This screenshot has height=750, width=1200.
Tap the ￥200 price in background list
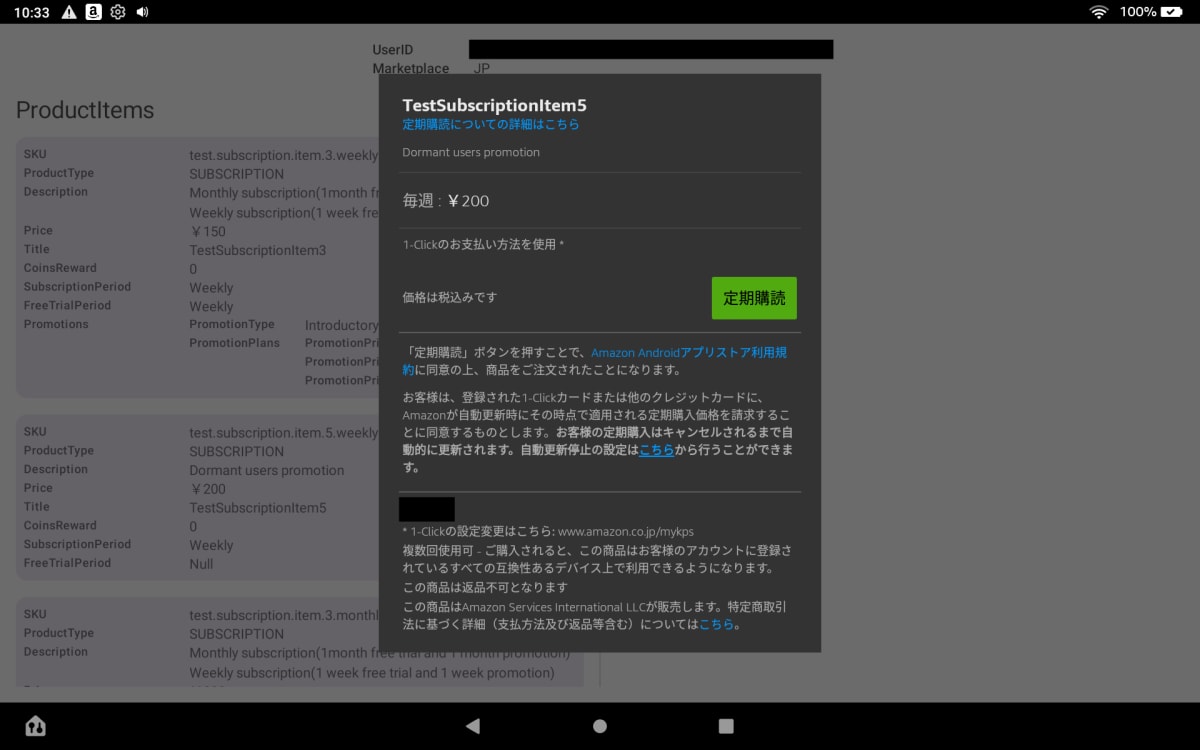coord(208,489)
